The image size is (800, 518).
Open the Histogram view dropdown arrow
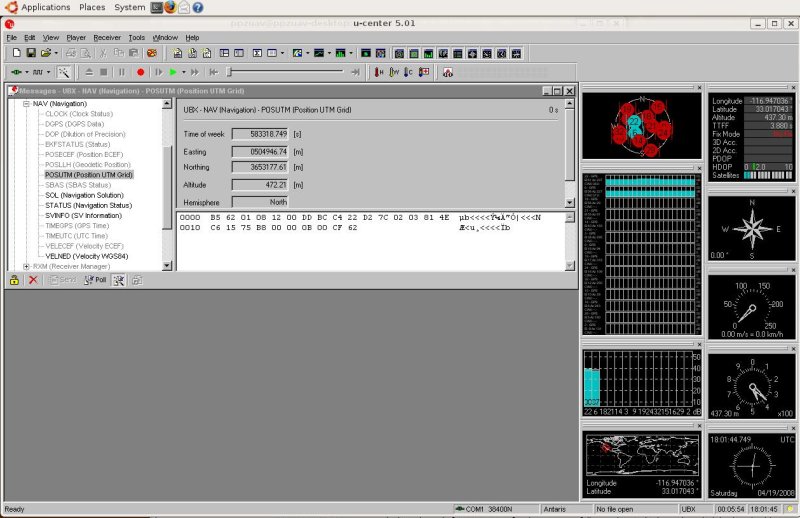pos(351,53)
